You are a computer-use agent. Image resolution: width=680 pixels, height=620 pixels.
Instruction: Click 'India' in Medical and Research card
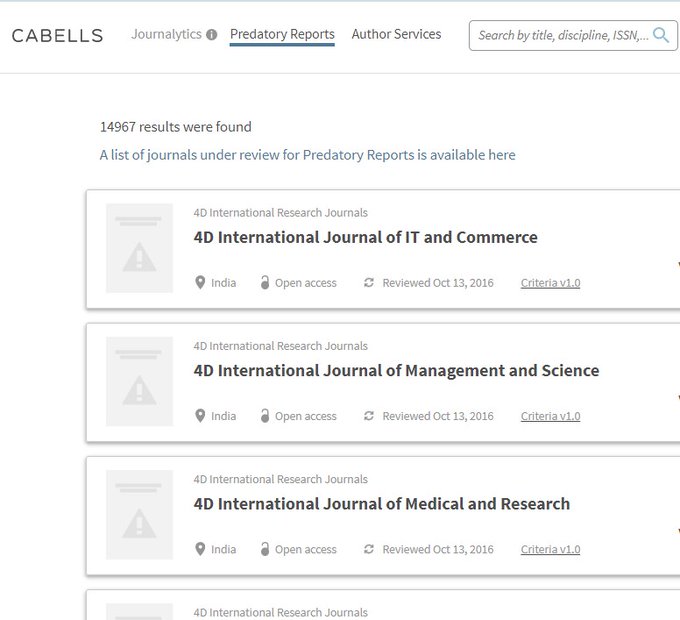[224, 549]
